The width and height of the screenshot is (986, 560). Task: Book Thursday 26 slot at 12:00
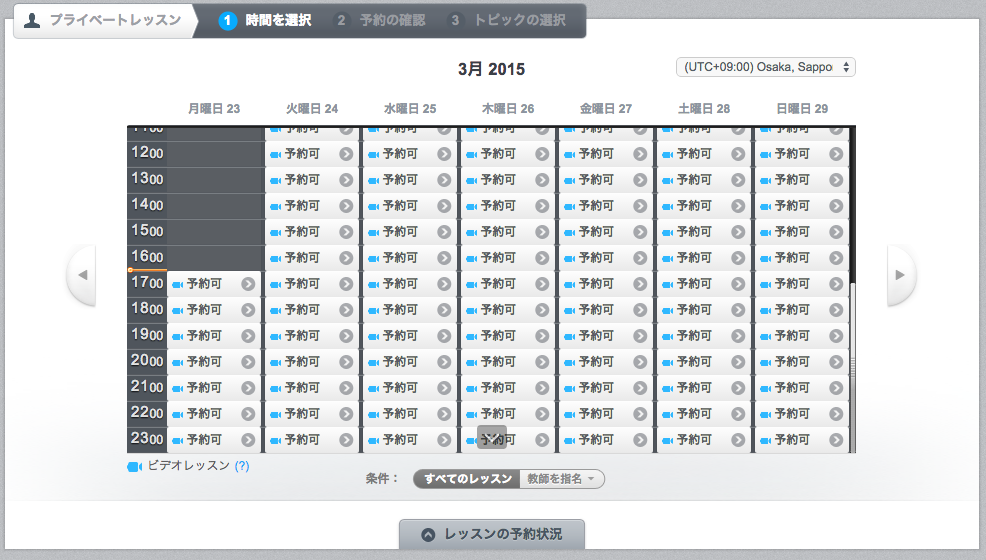click(507, 154)
